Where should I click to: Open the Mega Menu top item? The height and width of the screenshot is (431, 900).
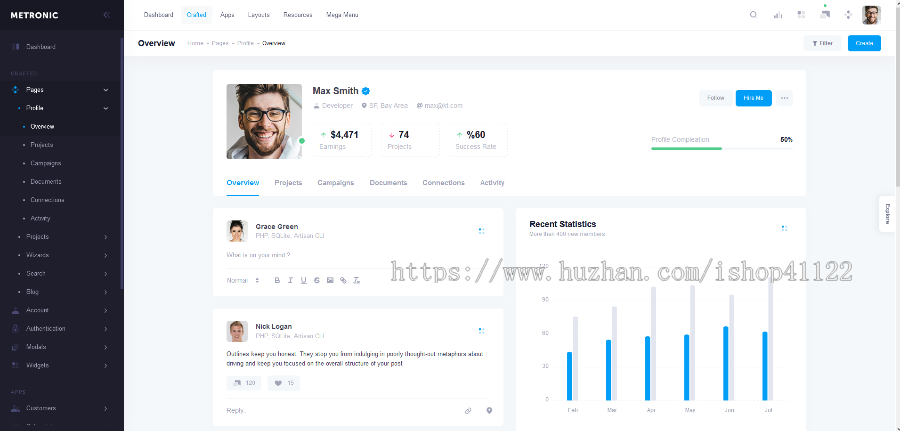[x=342, y=15]
